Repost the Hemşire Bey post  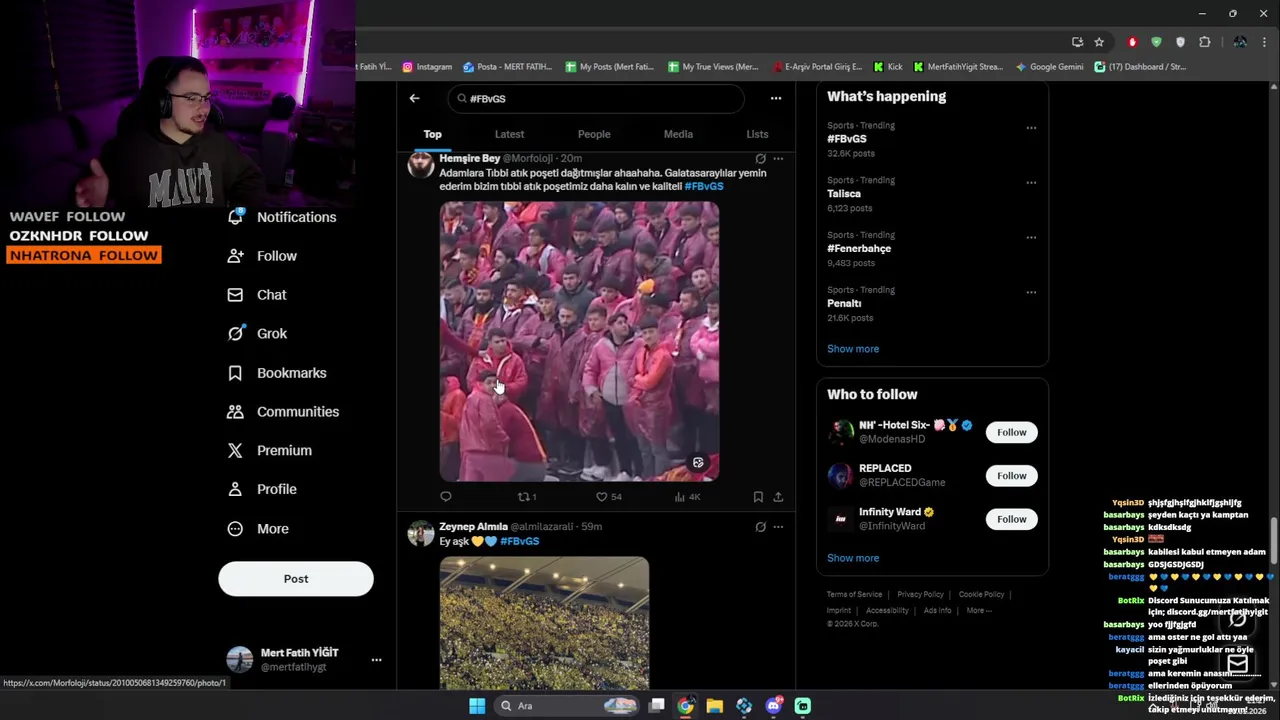[x=527, y=497]
